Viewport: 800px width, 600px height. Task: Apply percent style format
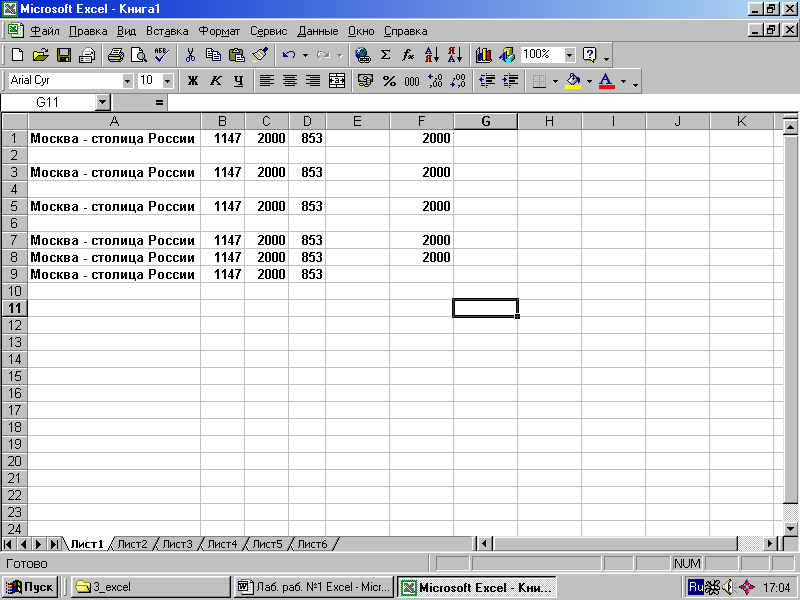pyautogui.click(x=389, y=81)
